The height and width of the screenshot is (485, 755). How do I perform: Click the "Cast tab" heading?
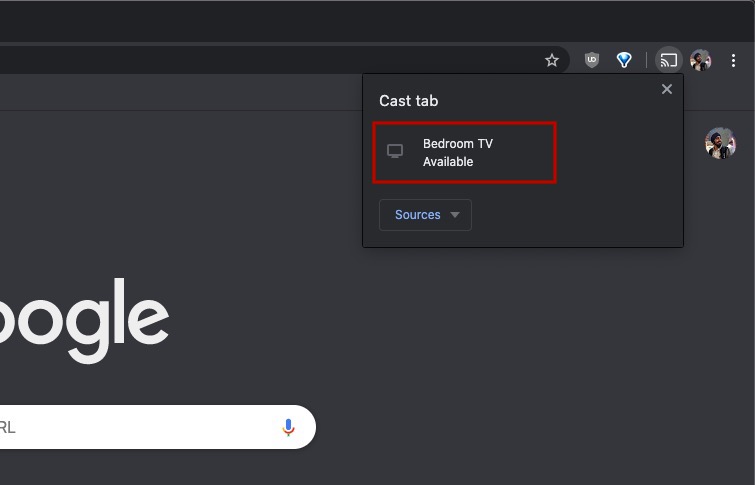(x=408, y=101)
